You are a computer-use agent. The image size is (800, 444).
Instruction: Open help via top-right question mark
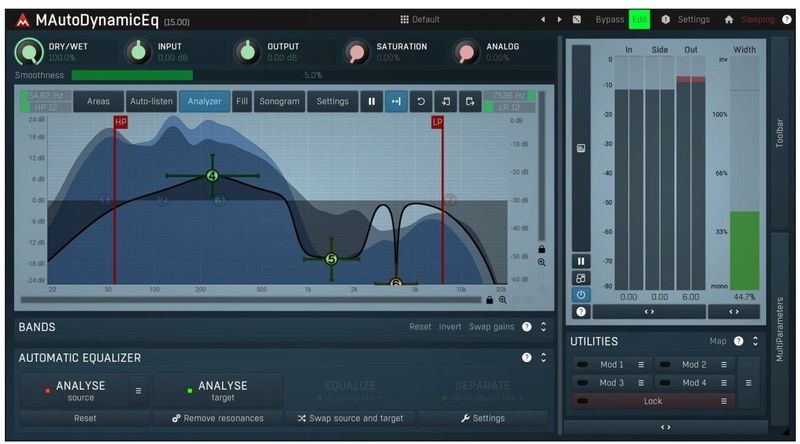coord(787,19)
